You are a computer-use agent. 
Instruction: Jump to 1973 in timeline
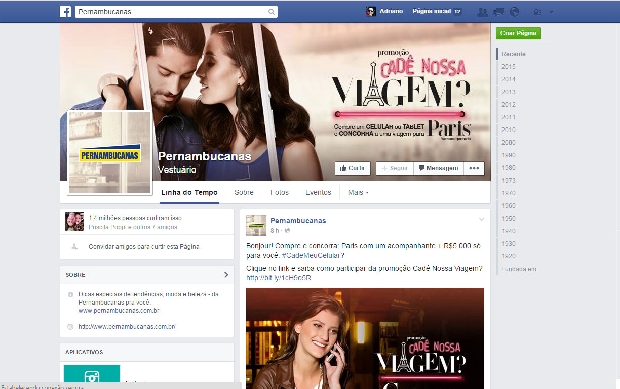508,180
